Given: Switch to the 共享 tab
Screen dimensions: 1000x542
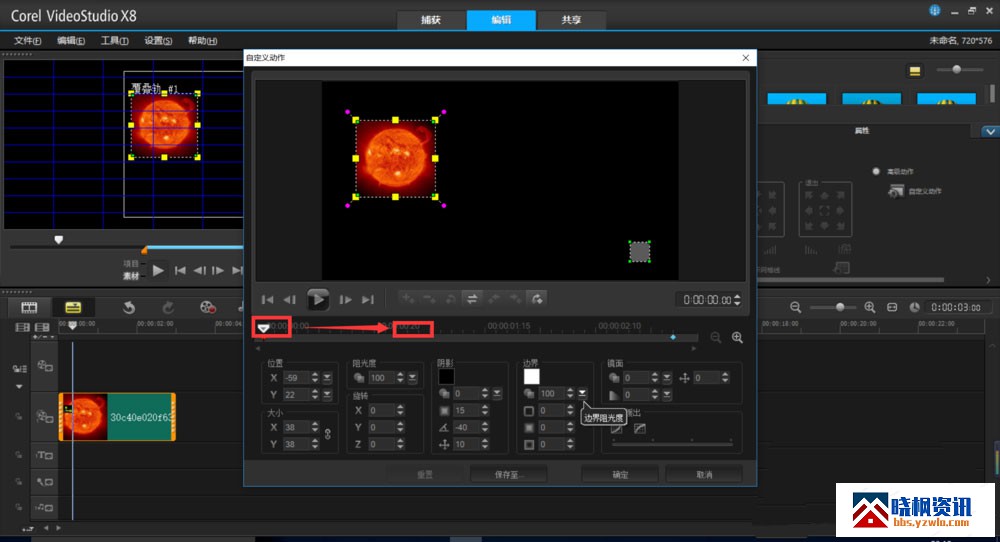Looking at the screenshot, I should pyautogui.click(x=570, y=19).
